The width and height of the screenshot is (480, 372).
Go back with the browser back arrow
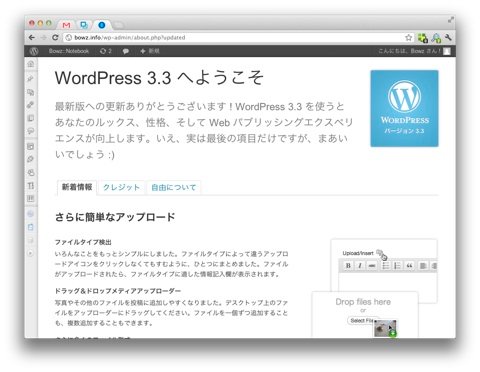pyautogui.click(x=32, y=37)
